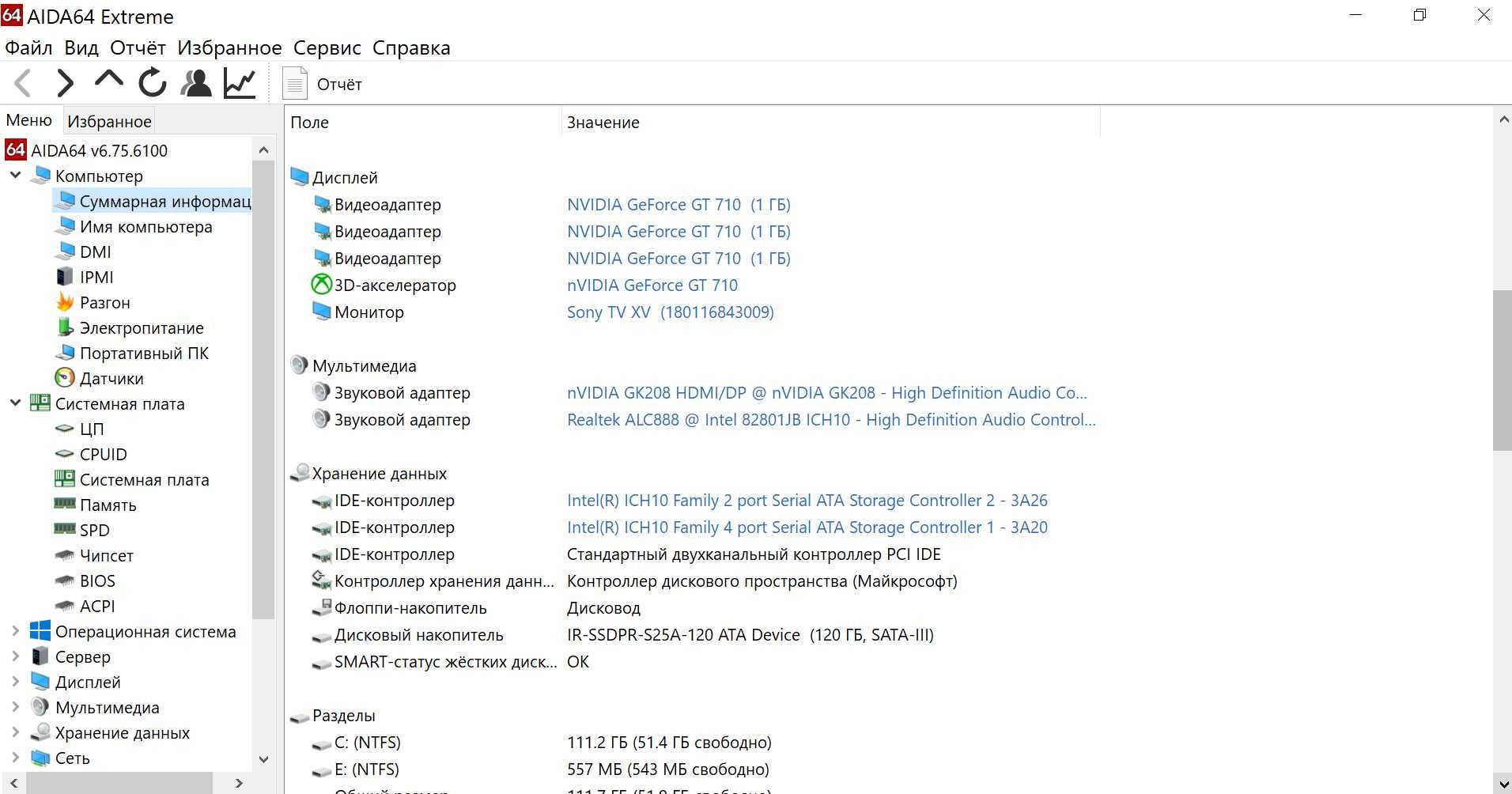Expand the Мультимедиа tree node
Viewport: 1512px width, 794px height.
[x=15, y=706]
